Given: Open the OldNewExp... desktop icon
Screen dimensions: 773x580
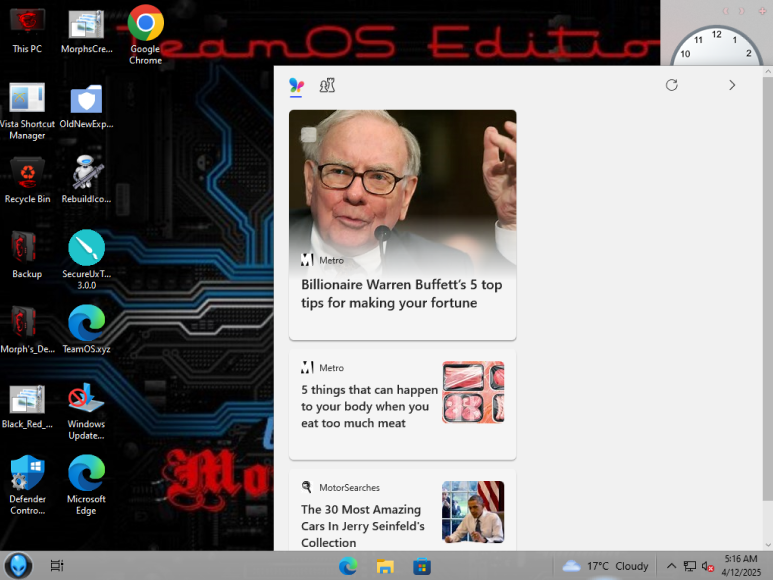Looking at the screenshot, I should pyautogui.click(x=86, y=106).
